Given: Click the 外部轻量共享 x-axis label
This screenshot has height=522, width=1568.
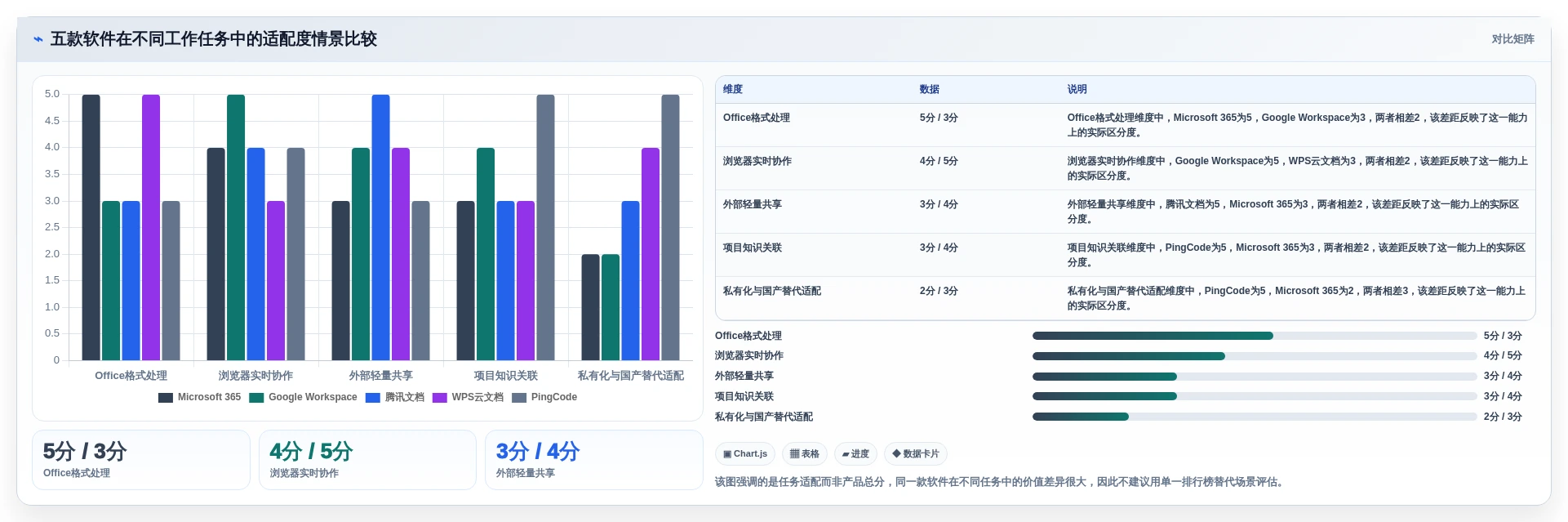Looking at the screenshot, I should [x=381, y=376].
